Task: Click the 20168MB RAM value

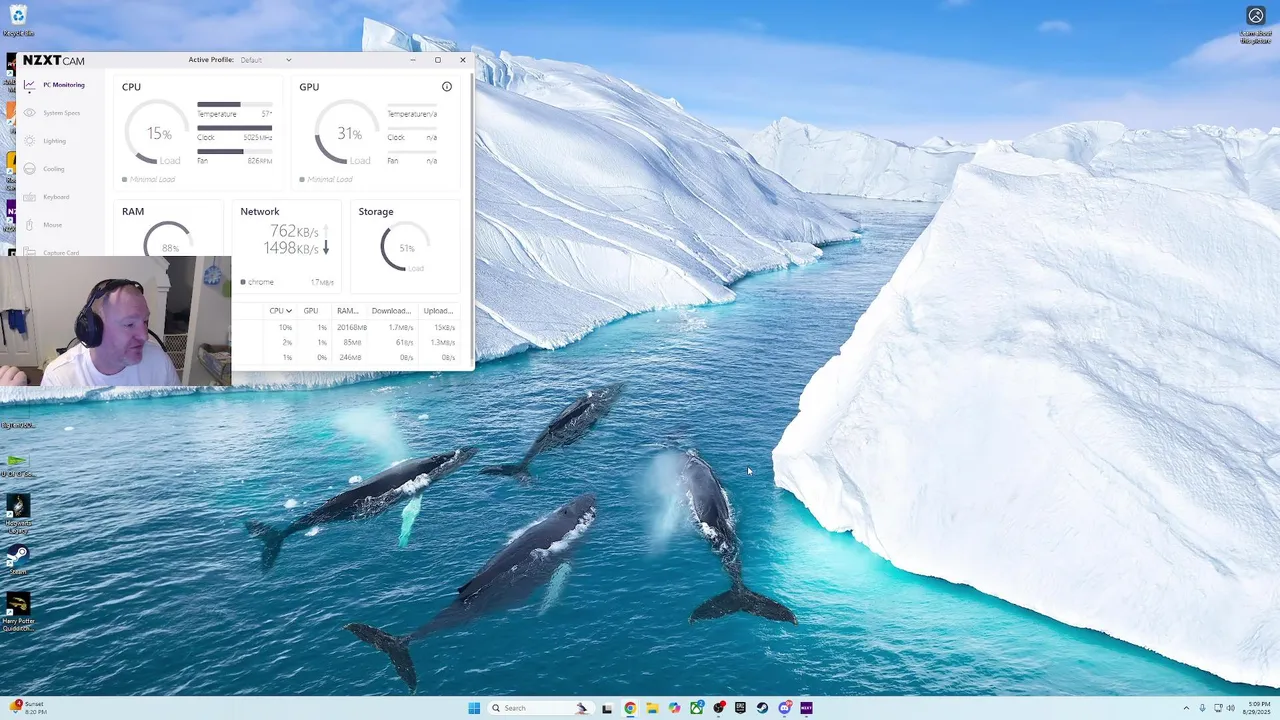Action: coord(352,327)
